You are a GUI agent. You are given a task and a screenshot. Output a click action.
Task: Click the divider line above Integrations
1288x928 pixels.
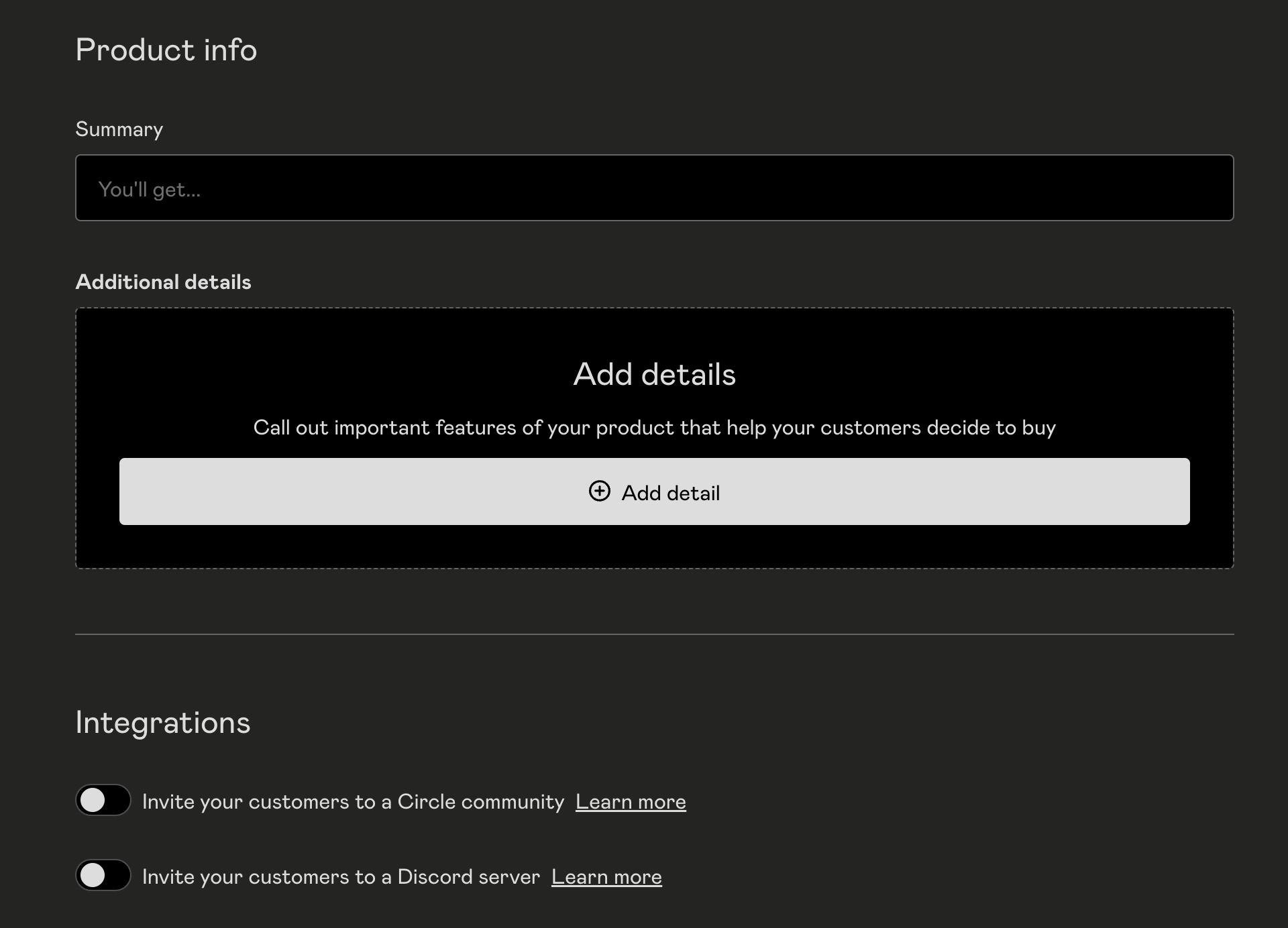click(654, 634)
